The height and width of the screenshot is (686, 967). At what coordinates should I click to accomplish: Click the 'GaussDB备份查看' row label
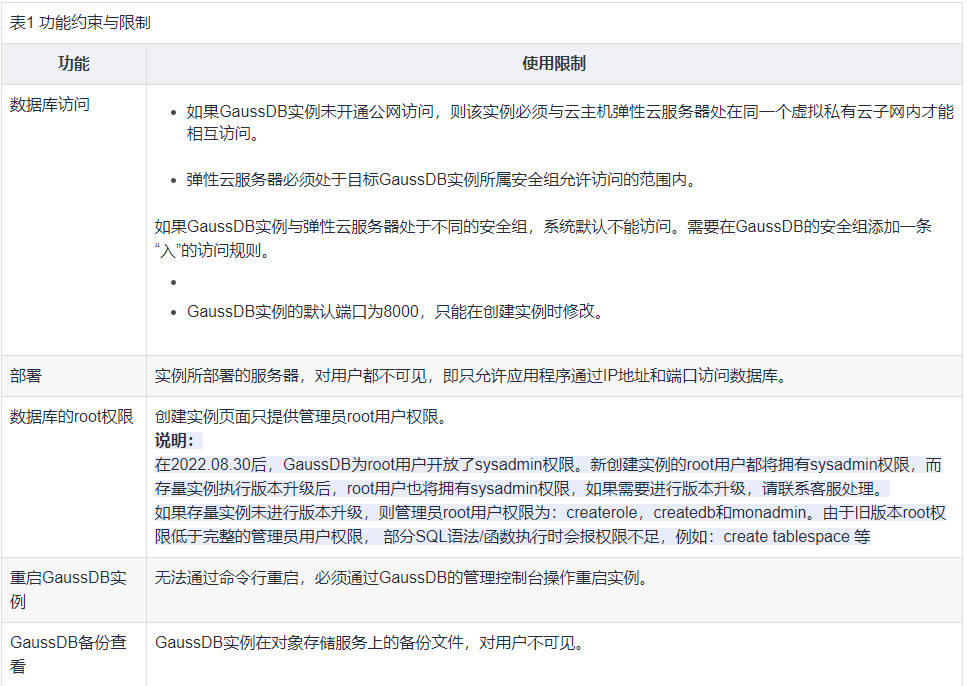68,654
